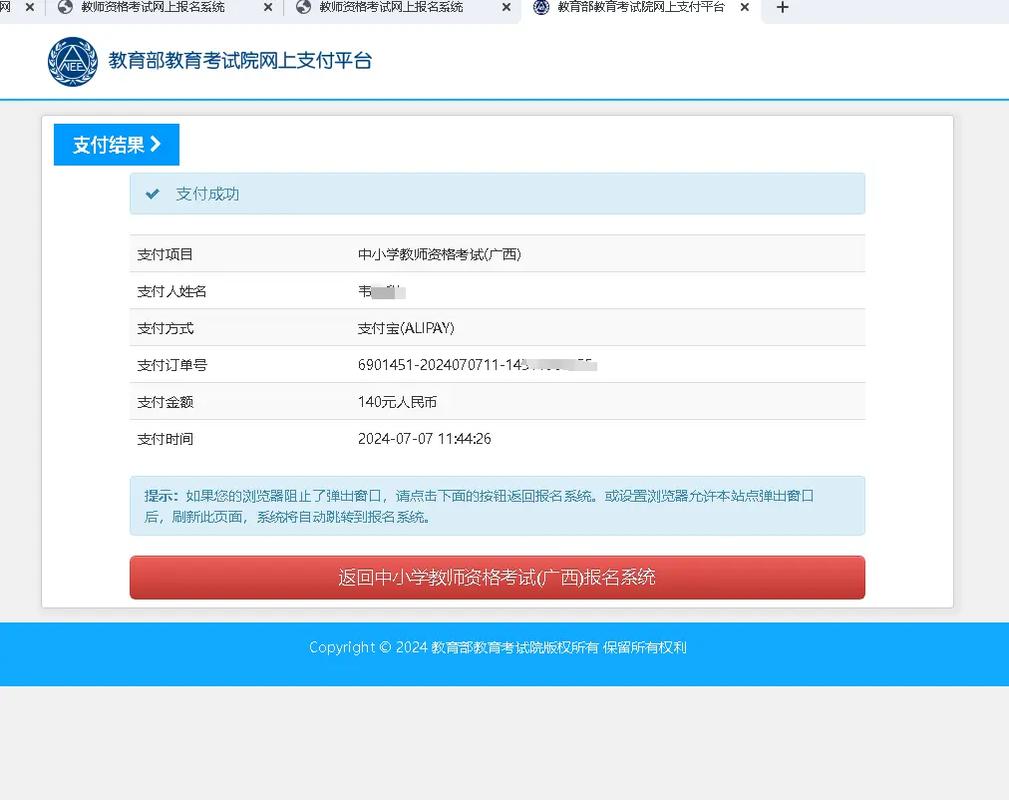Click the 提示 notice about blocked popup windows
Screen dimensions: 1009x800
tap(497, 506)
